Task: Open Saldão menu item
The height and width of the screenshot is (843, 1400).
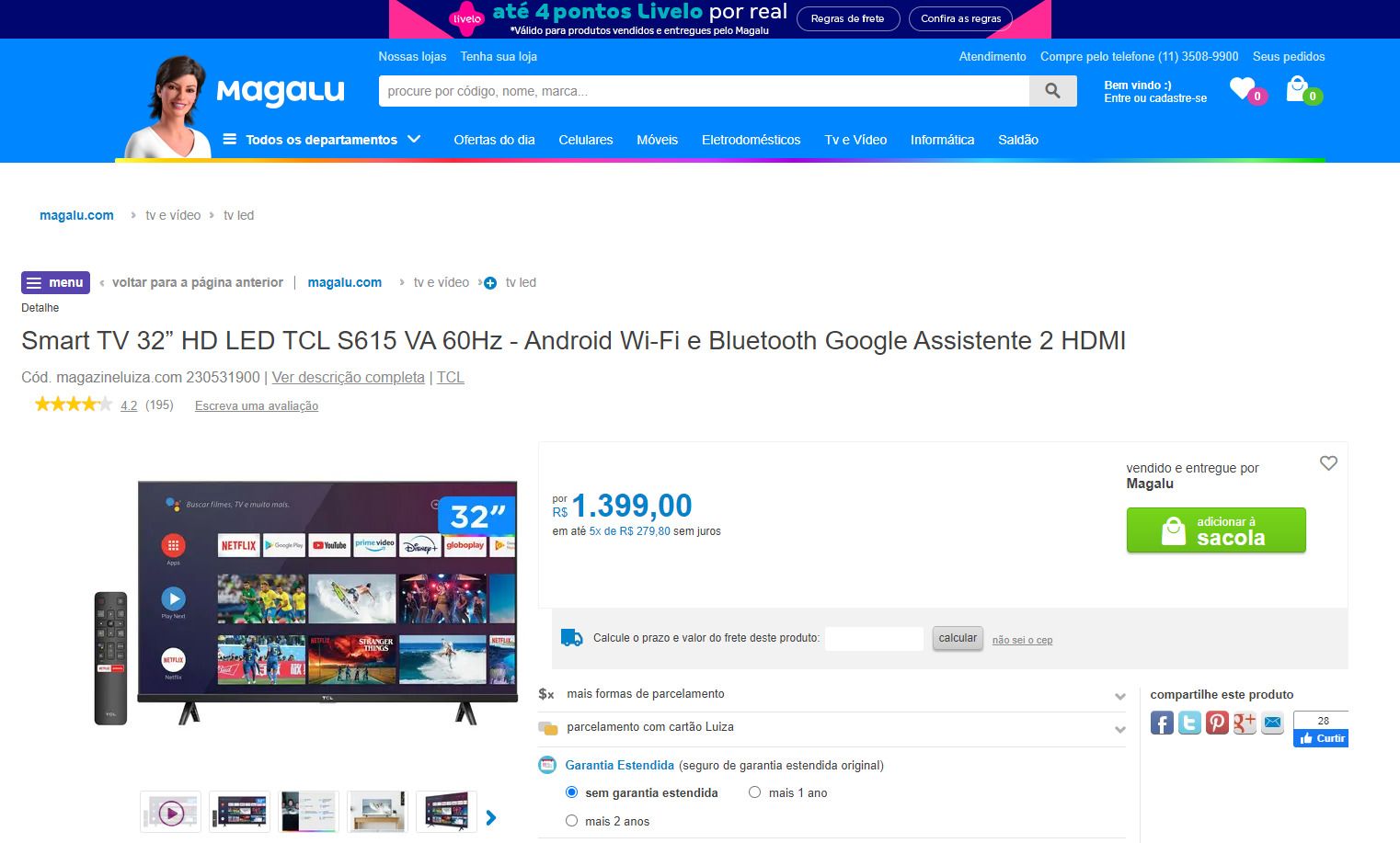Action: tap(1018, 140)
